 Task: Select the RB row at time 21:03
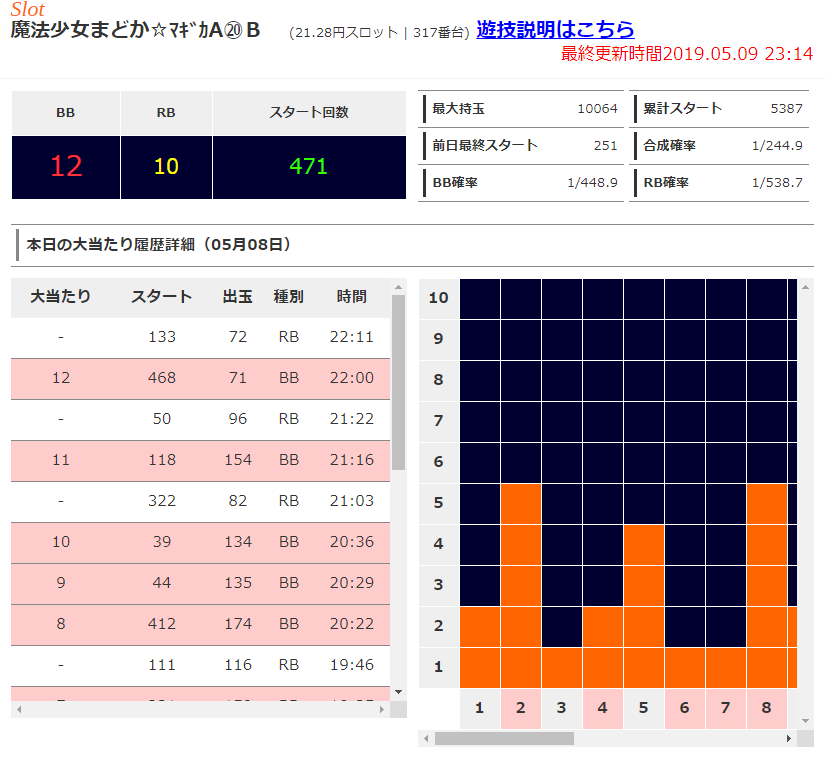point(200,502)
